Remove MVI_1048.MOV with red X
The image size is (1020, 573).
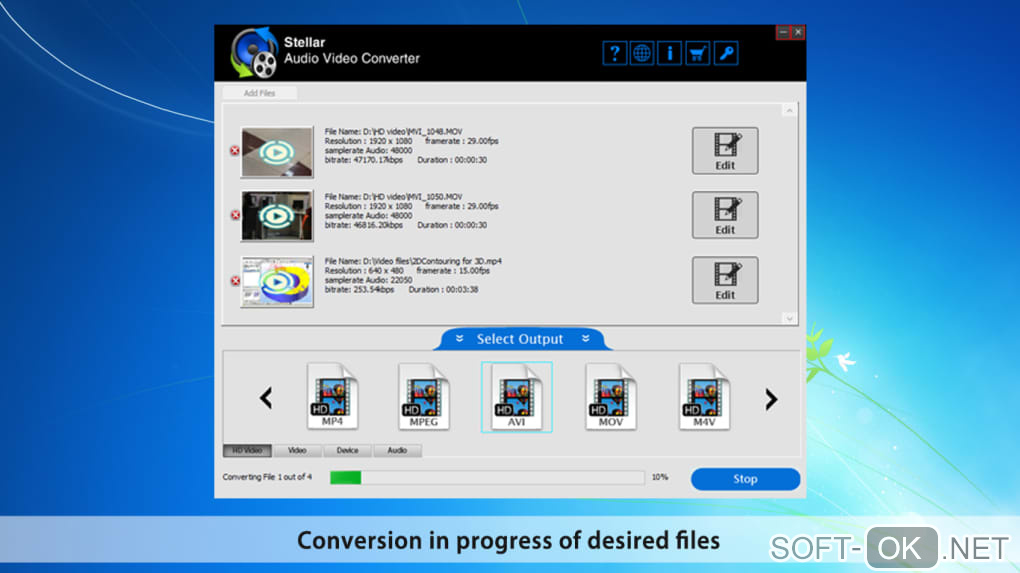click(235, 150)
